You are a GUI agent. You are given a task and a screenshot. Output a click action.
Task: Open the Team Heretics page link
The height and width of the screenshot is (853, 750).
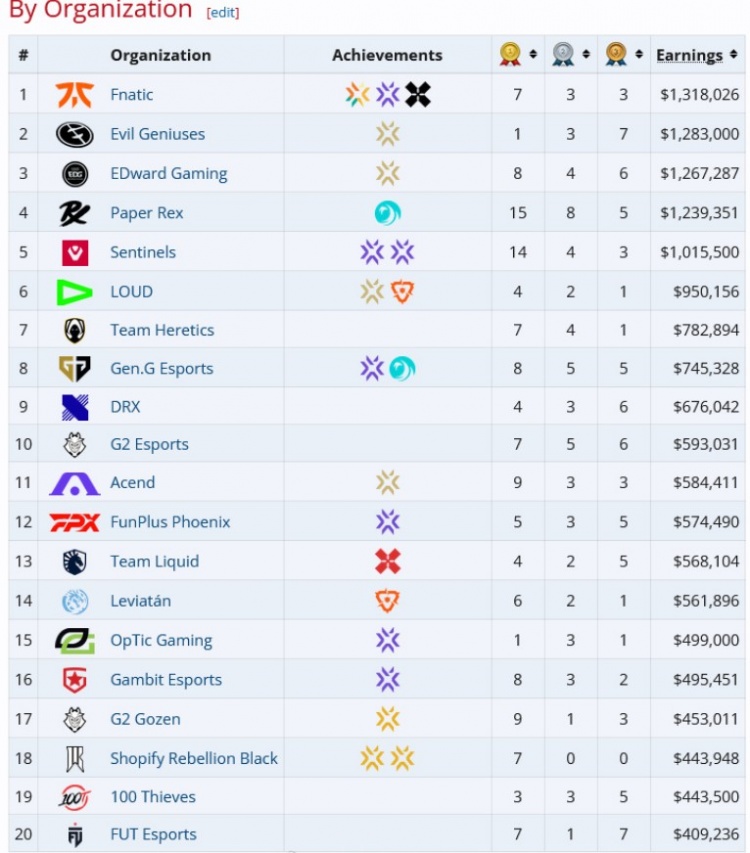click(162, 330)
